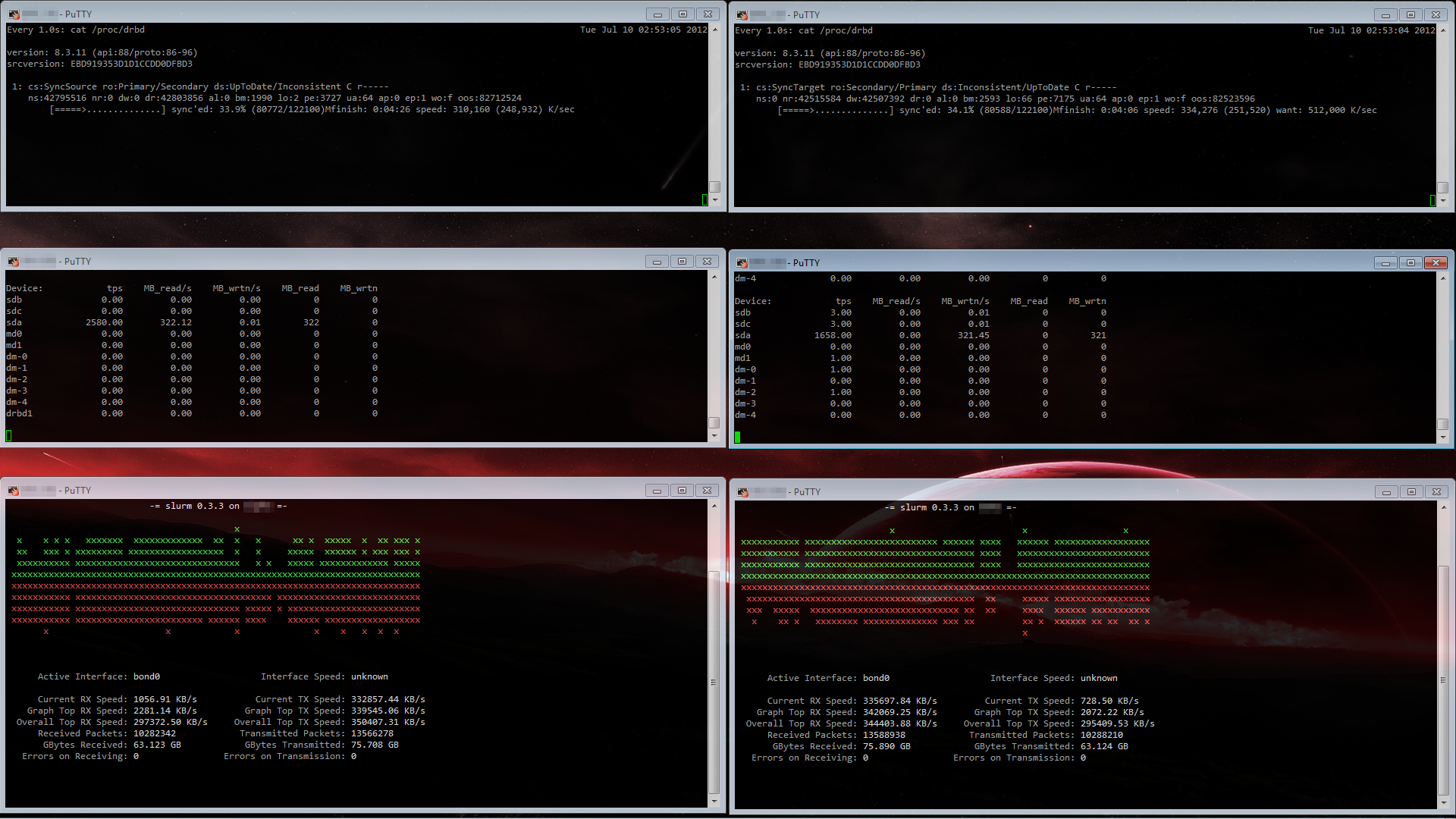Click scroll down arrow in right iostat window
The height and width of the screenshot is (819, 1456).
(1443, 438)
